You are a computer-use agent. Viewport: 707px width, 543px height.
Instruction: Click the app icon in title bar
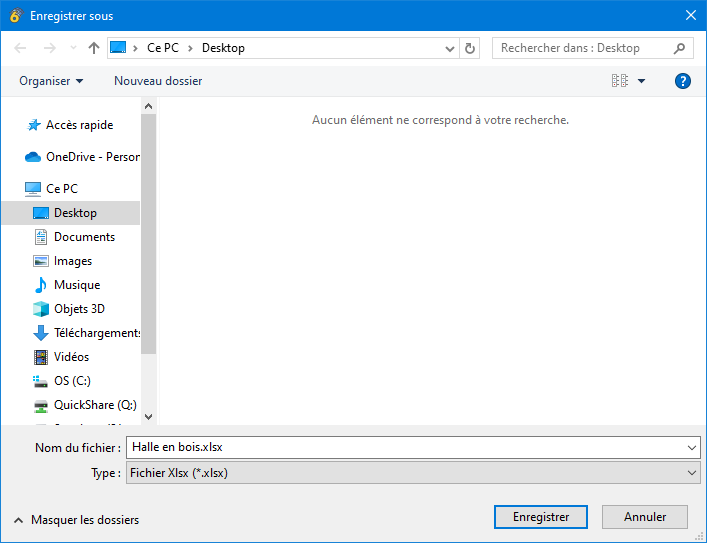click(16, 15)
